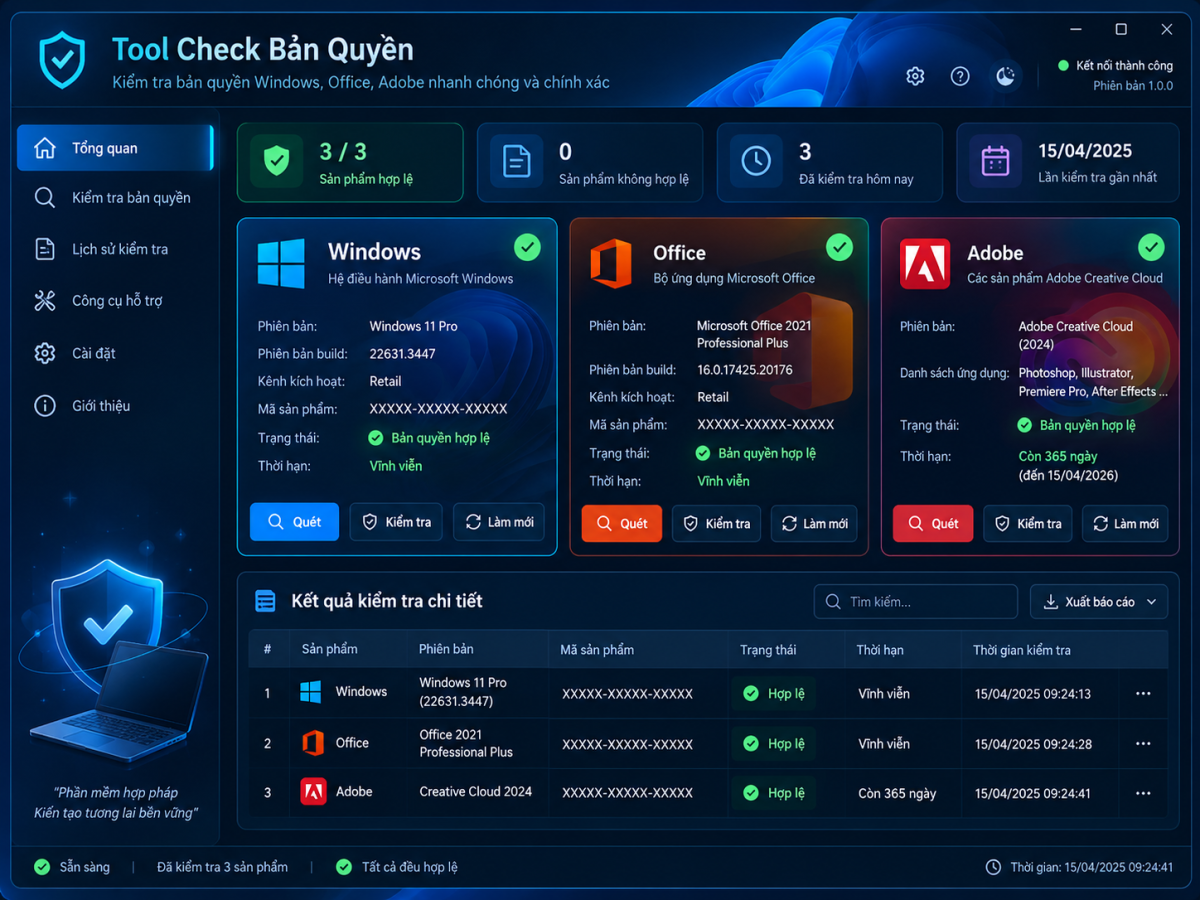
Task: Click Đã kiểm tra 3 sản phẩm status text
Action: [222, 867]
